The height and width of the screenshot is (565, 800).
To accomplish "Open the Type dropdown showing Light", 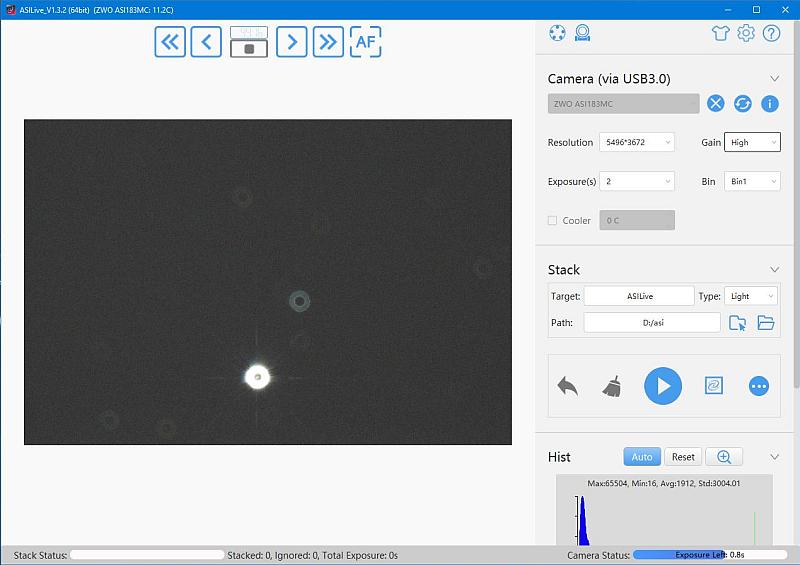I will [751, 296].
